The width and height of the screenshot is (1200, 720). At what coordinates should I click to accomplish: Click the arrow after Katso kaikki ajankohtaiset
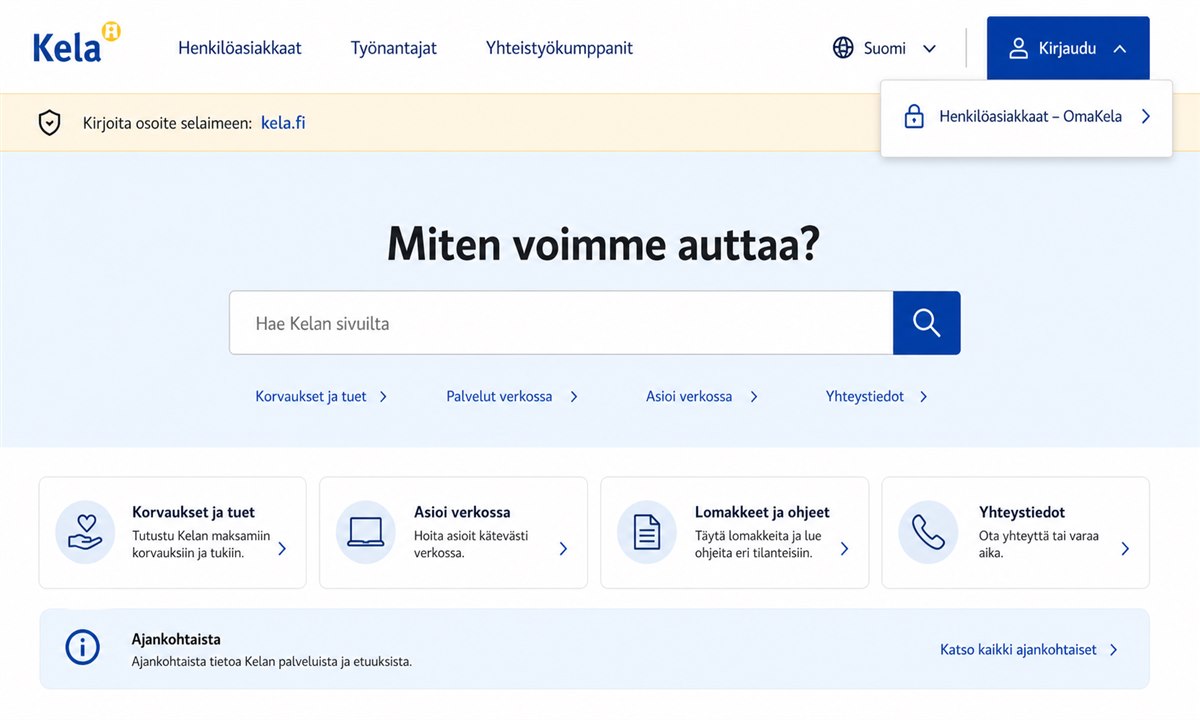click(x=1114, y=650)
